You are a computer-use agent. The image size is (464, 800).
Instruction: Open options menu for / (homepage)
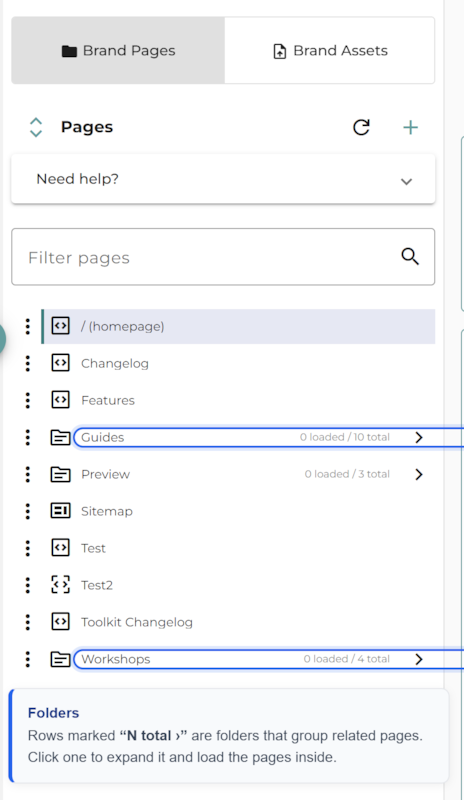(x=28, y=327)
